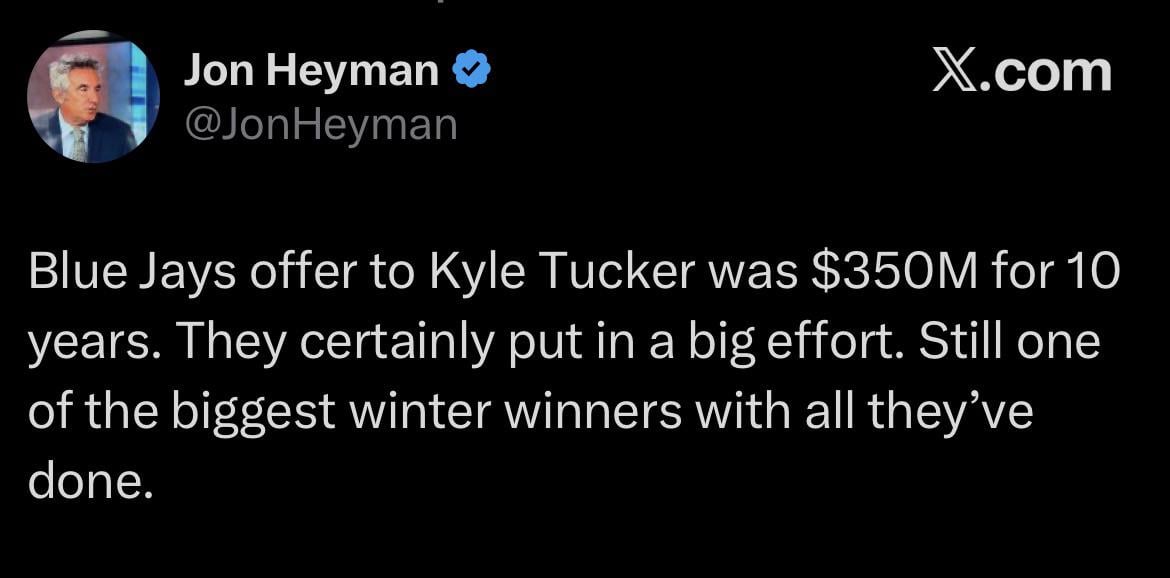The width and height of the screenshot is (1170, 578).
Task: Select the @JonHeyman username below the display name
Action: tap(320, 123)
